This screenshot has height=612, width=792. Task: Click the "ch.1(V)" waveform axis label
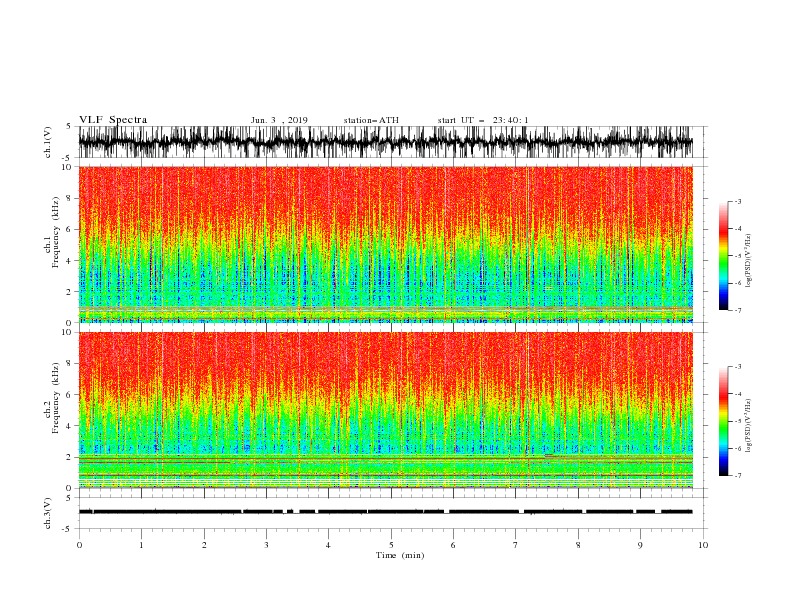[x=48, y=142]
